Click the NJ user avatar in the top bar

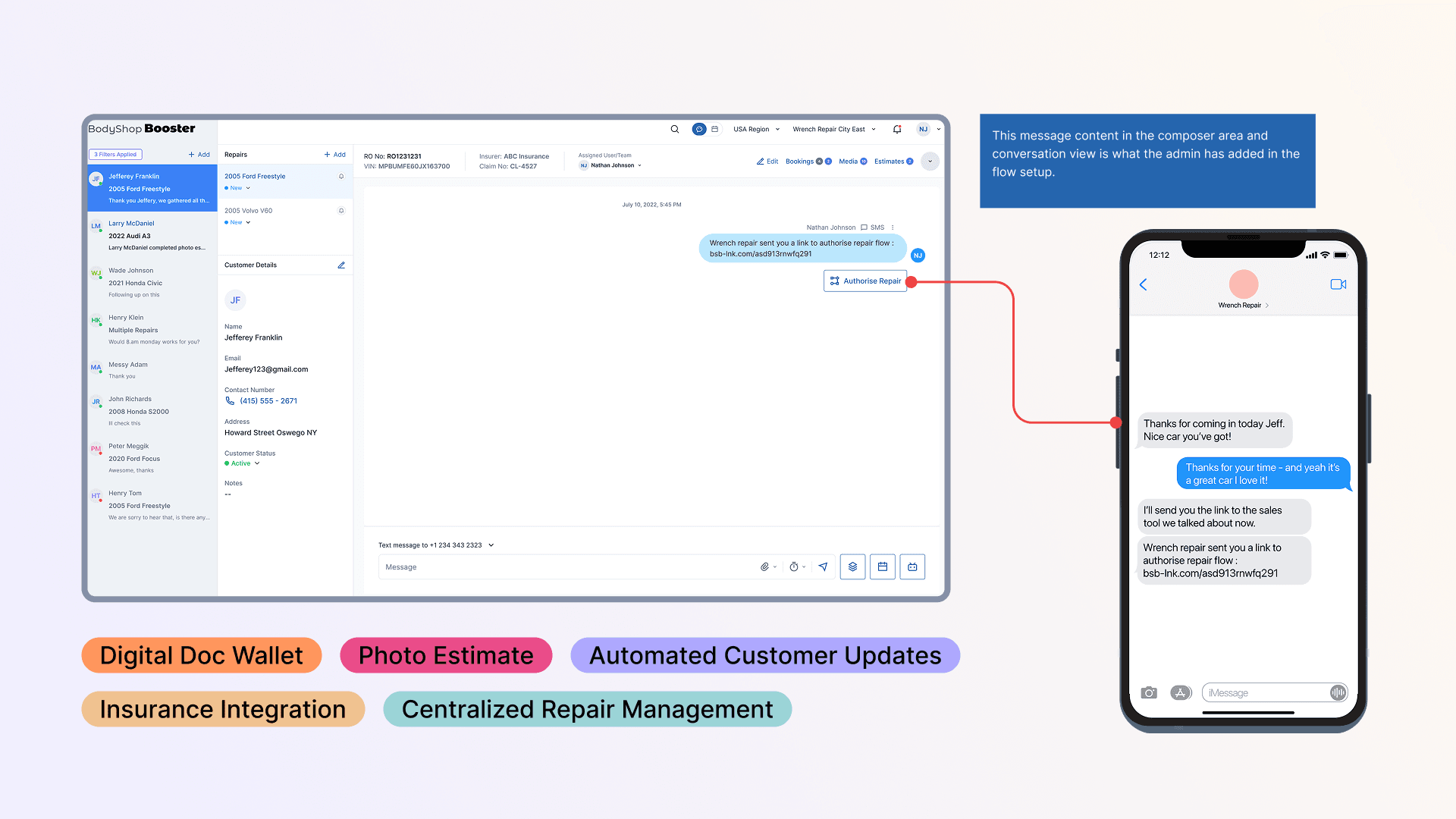[923, 130]
